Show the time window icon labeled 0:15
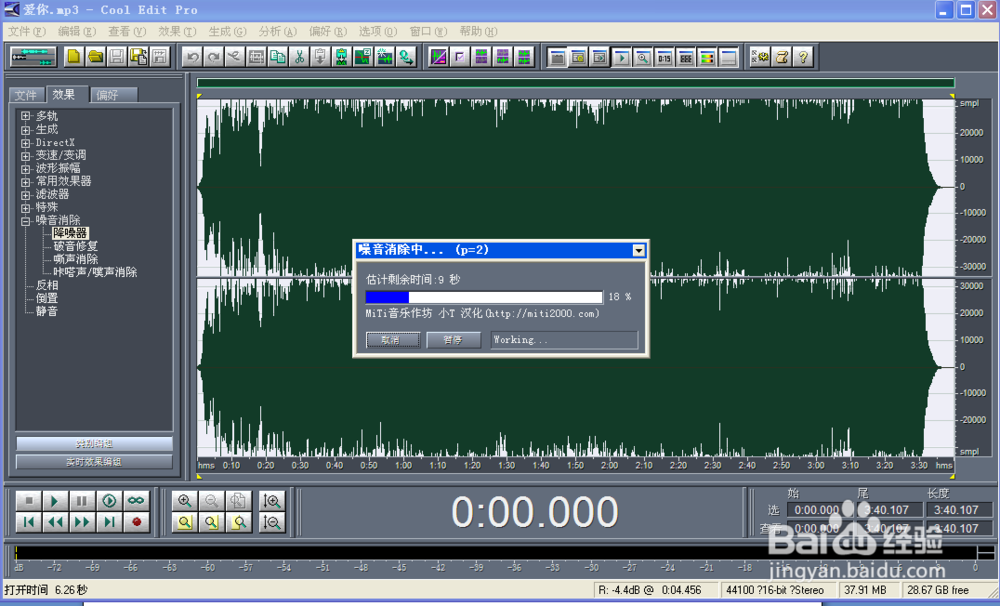Viewport: 1000px width, 606px height. point(665,57)
